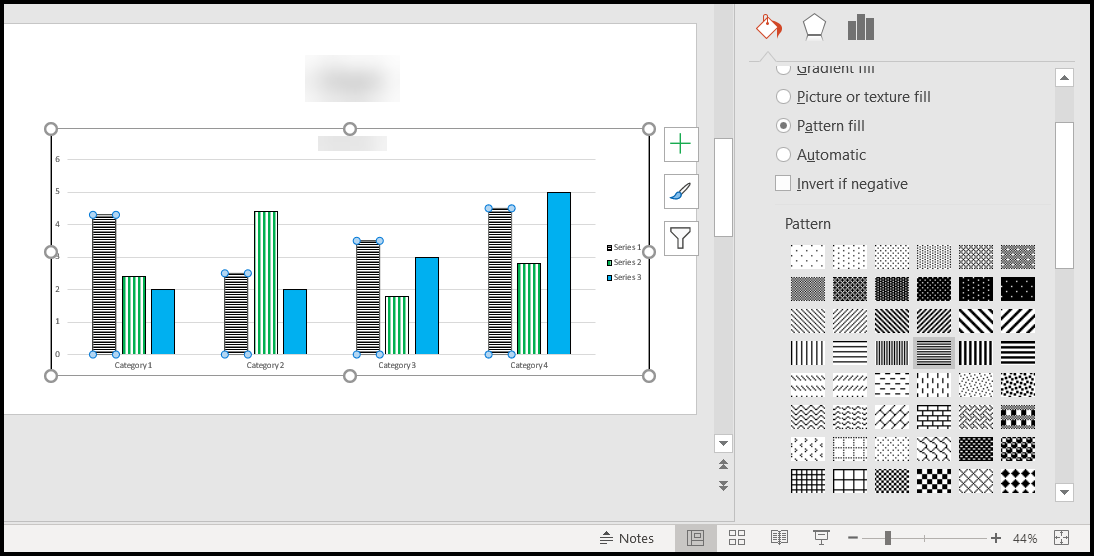This screenshot has width=1094, height=556.
Task: Select the tall blue Series 3 bar in Category 4
Action: [x=559, y=273]
